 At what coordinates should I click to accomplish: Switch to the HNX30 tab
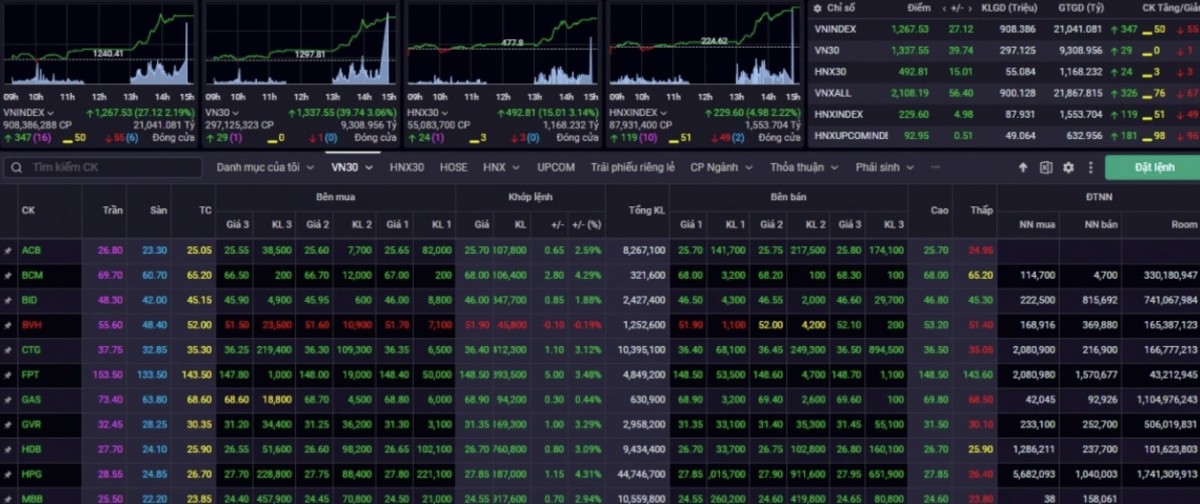point(408,168)
